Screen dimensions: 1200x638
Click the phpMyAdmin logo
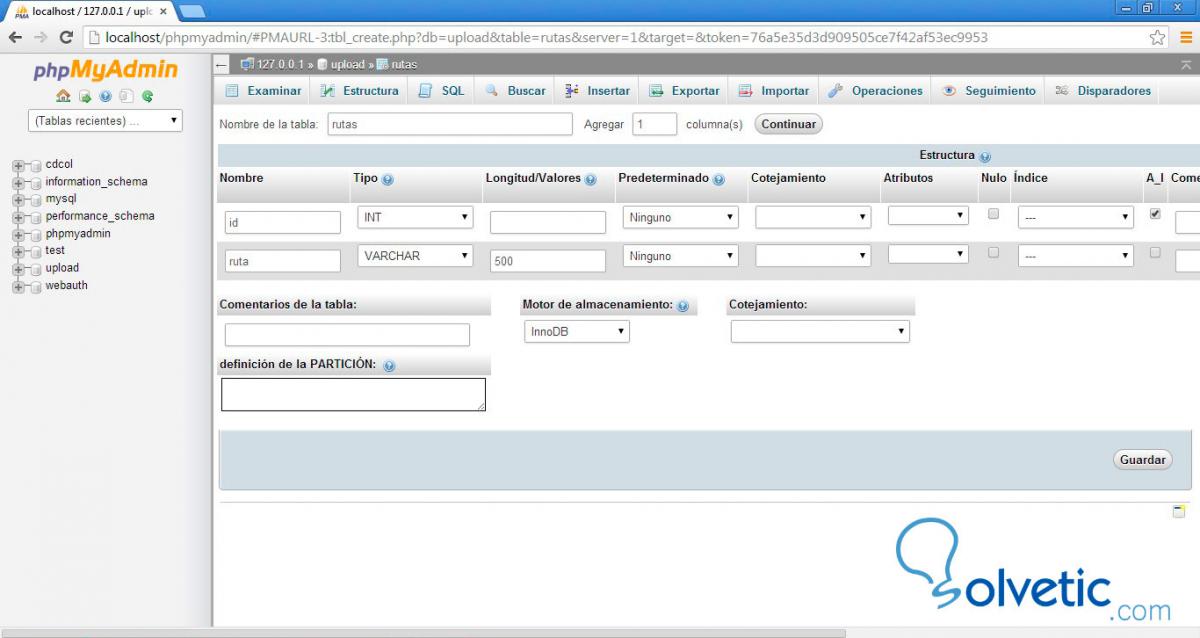105,70
